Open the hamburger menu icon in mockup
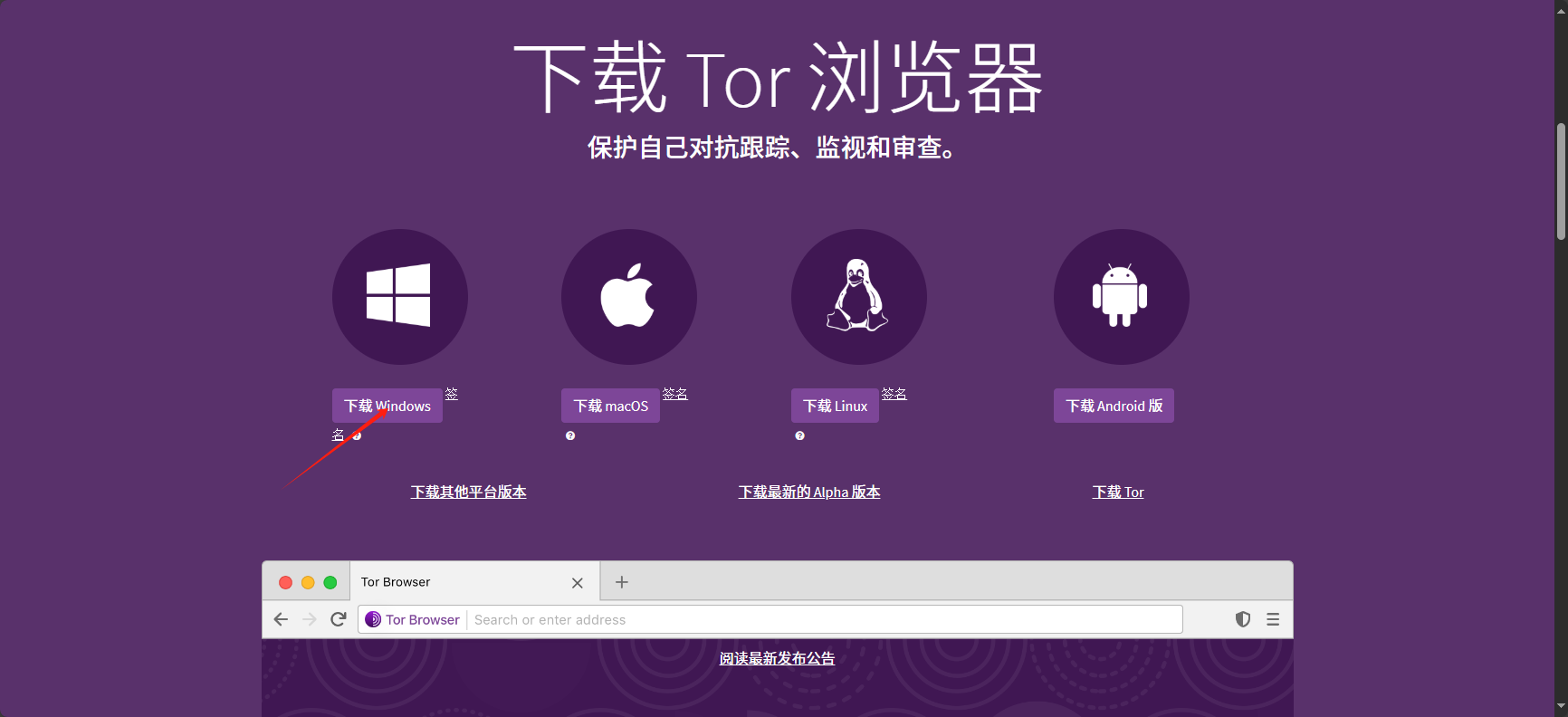The width and height of the screenshot is (1568, 717). tap(1273, 619)
